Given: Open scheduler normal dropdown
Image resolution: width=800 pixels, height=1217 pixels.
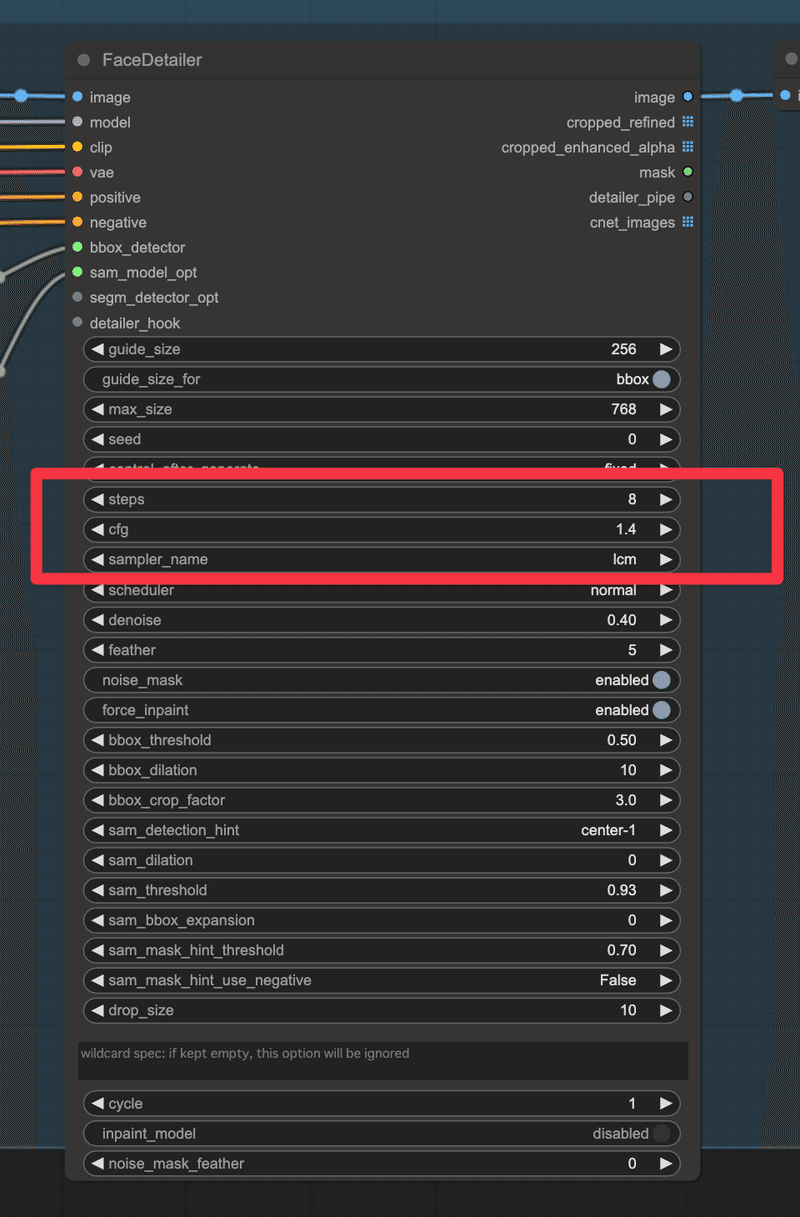Looking at the screenshot, I should coord(383,590).
